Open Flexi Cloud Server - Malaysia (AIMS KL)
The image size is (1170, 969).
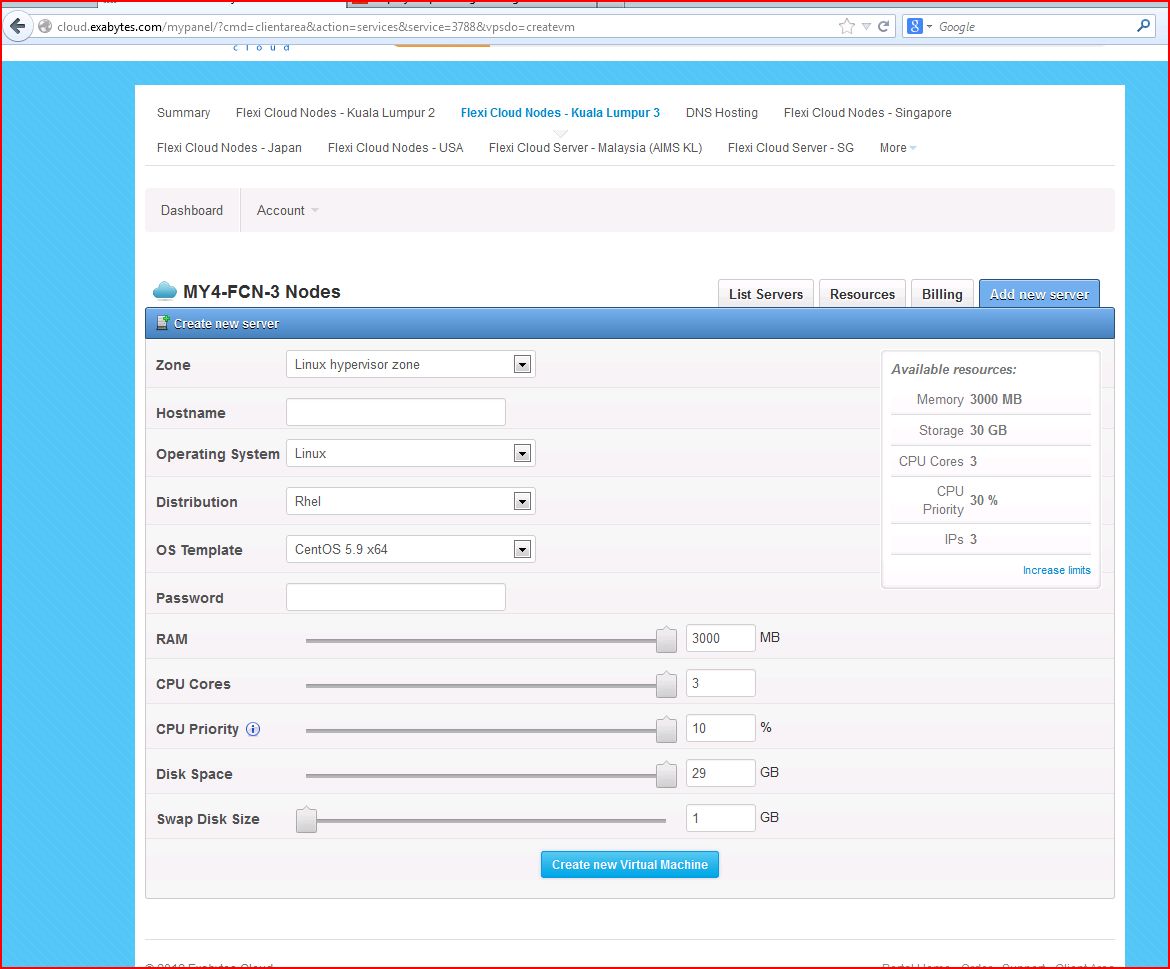click(x=595, y=148)
